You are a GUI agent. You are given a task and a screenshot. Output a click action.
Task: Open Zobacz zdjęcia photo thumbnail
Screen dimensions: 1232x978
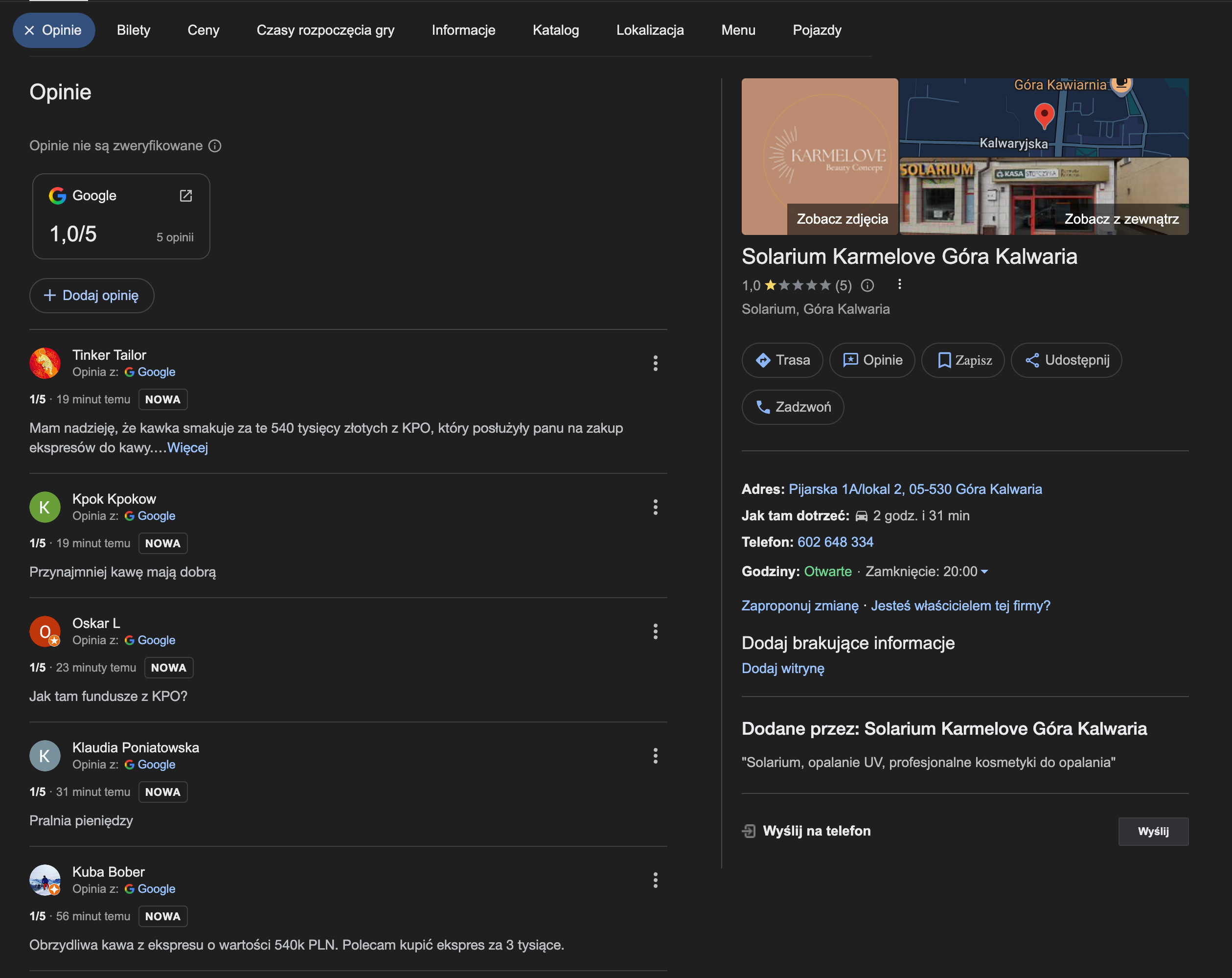click(820, 157)
